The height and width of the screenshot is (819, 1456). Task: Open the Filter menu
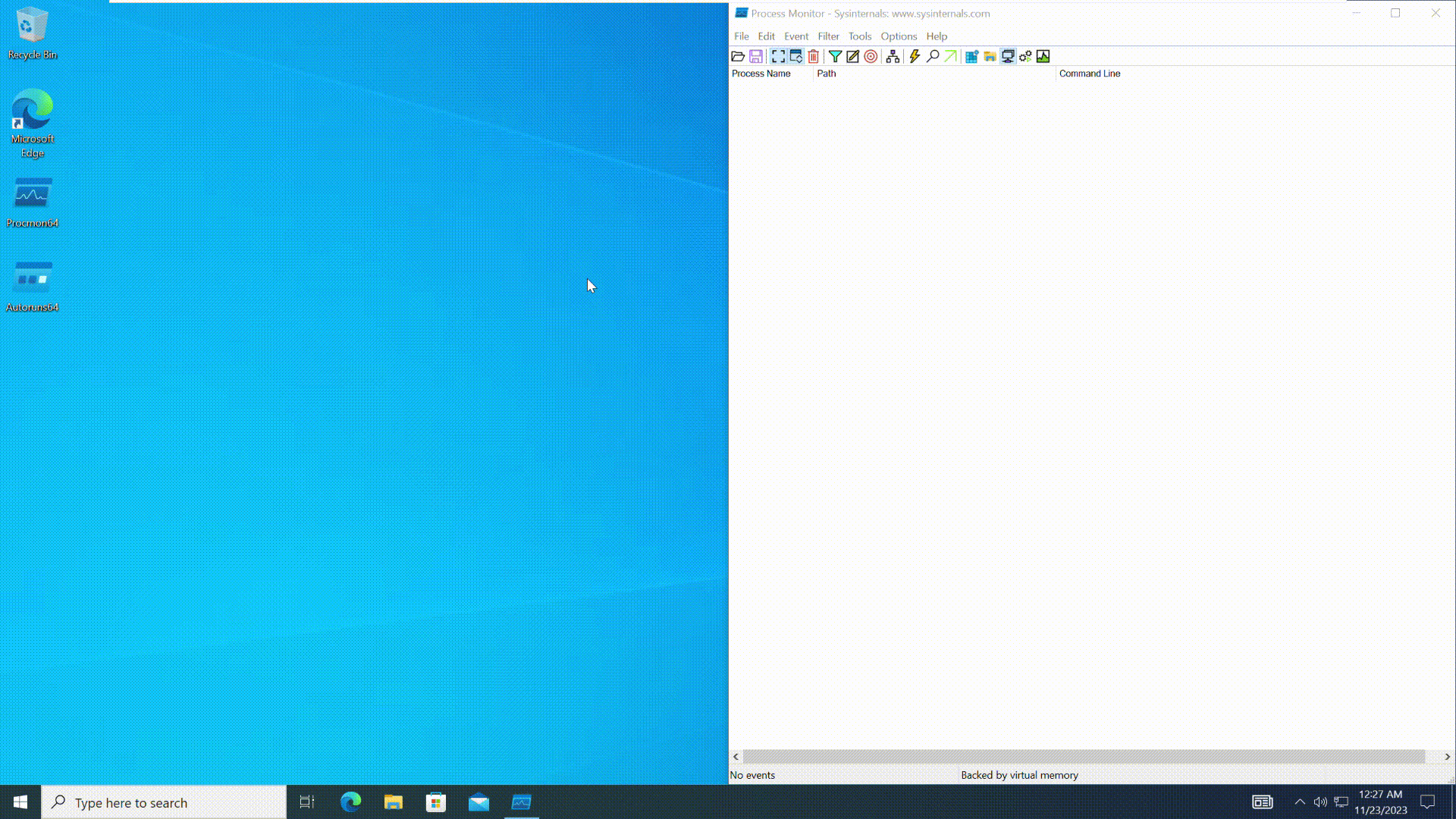coord(828,36)
